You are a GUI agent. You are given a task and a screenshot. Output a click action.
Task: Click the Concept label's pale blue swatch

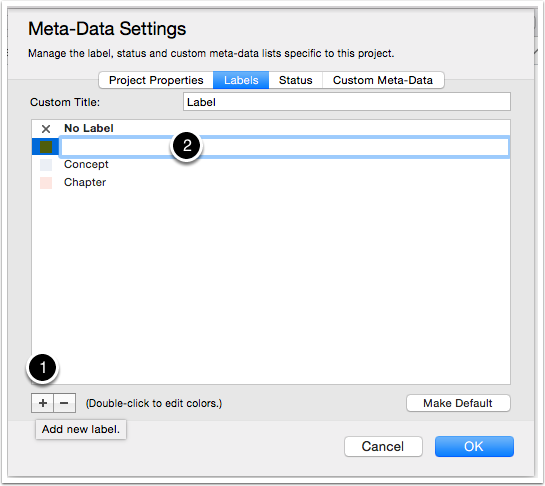[46, 165]
